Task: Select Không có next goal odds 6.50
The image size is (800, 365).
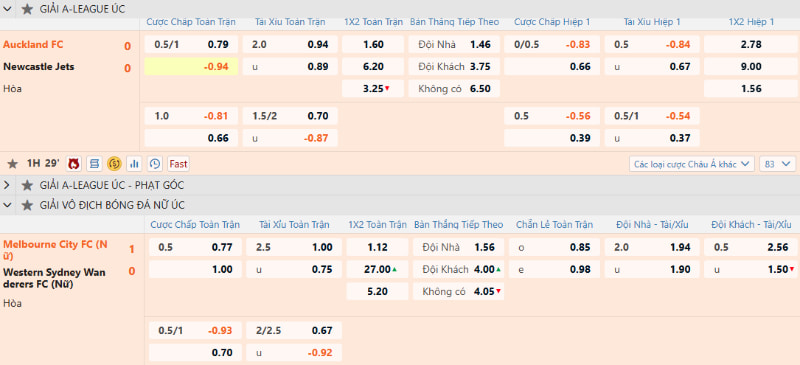Action: click(455, 89)
